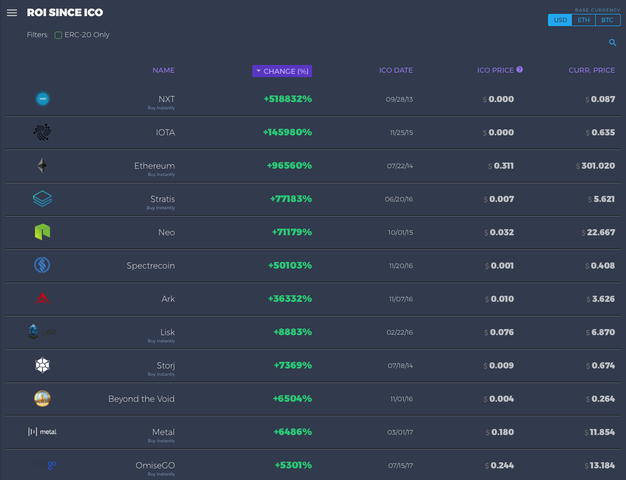
Task: Sort by CHANGE (%) column
Action: [282, 71]
